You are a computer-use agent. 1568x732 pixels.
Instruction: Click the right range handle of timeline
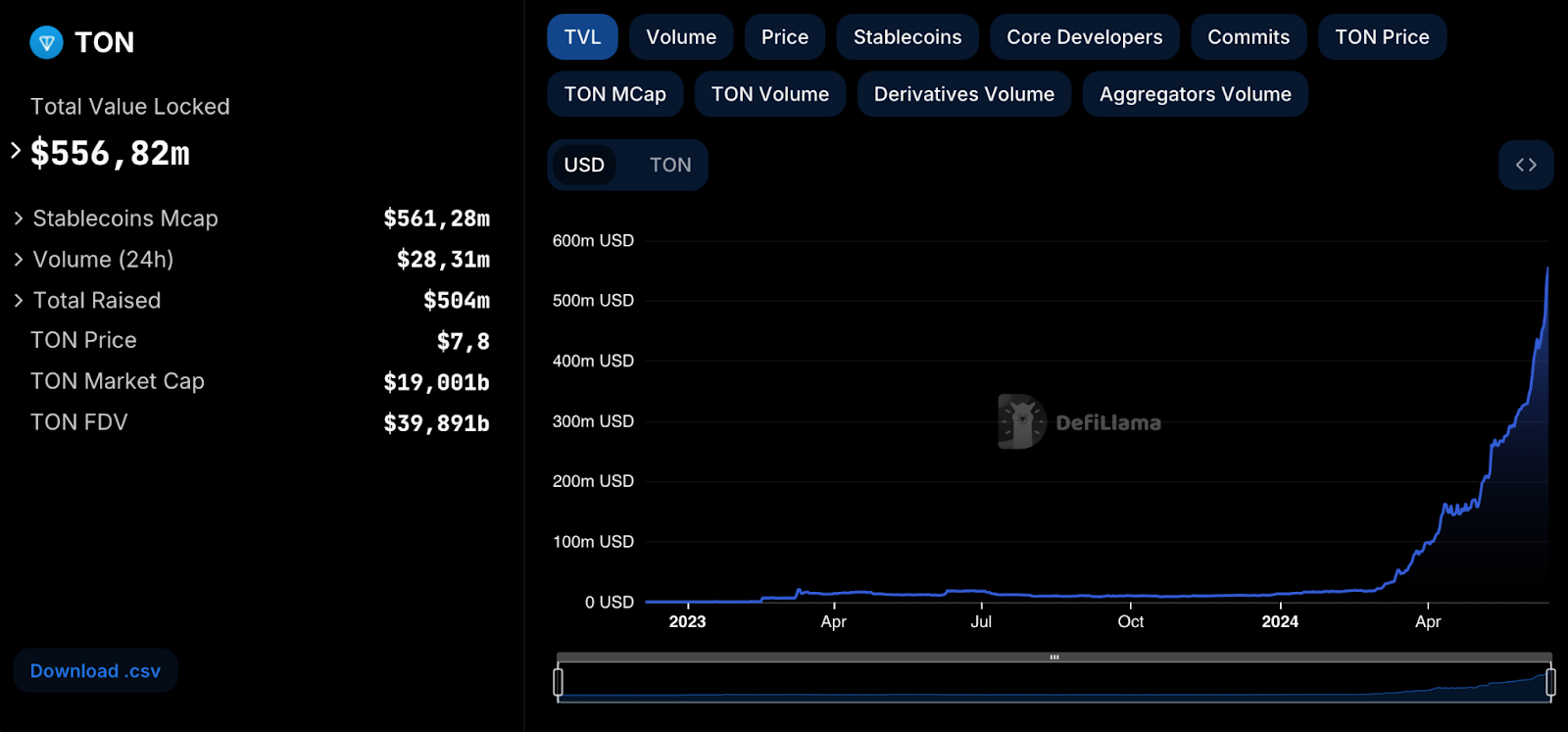1550,681
